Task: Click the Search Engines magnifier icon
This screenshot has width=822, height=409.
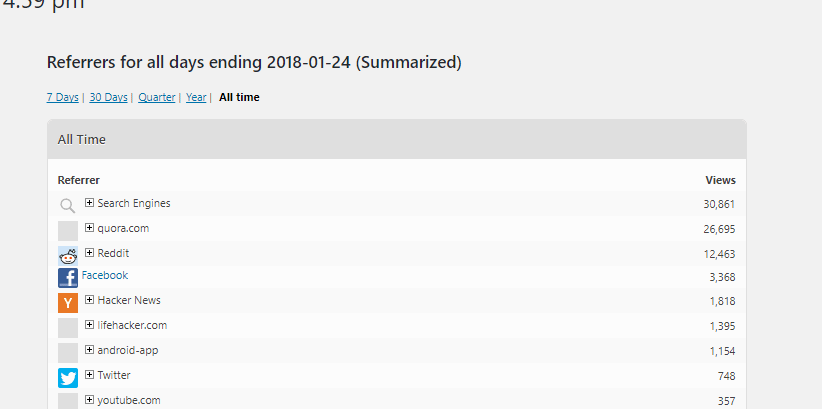Action: point(68,206)
